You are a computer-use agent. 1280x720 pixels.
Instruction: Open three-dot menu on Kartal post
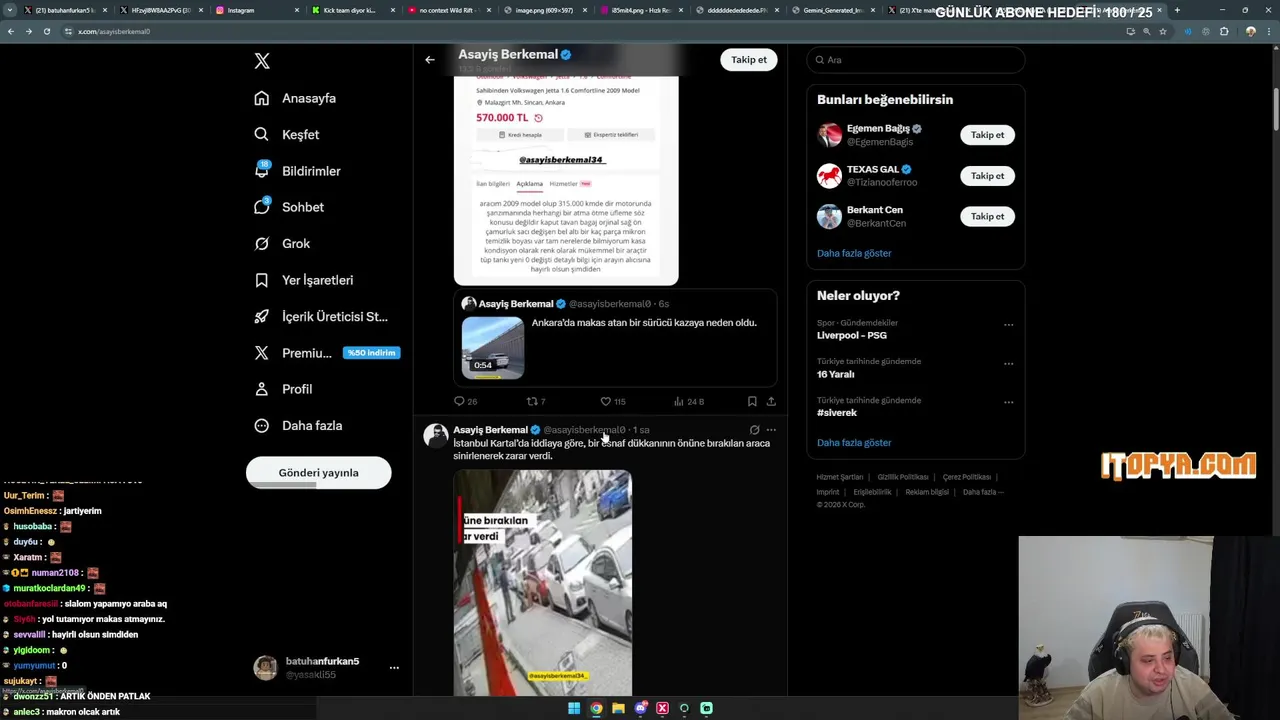pyautogui.click(x=771, y=430)
